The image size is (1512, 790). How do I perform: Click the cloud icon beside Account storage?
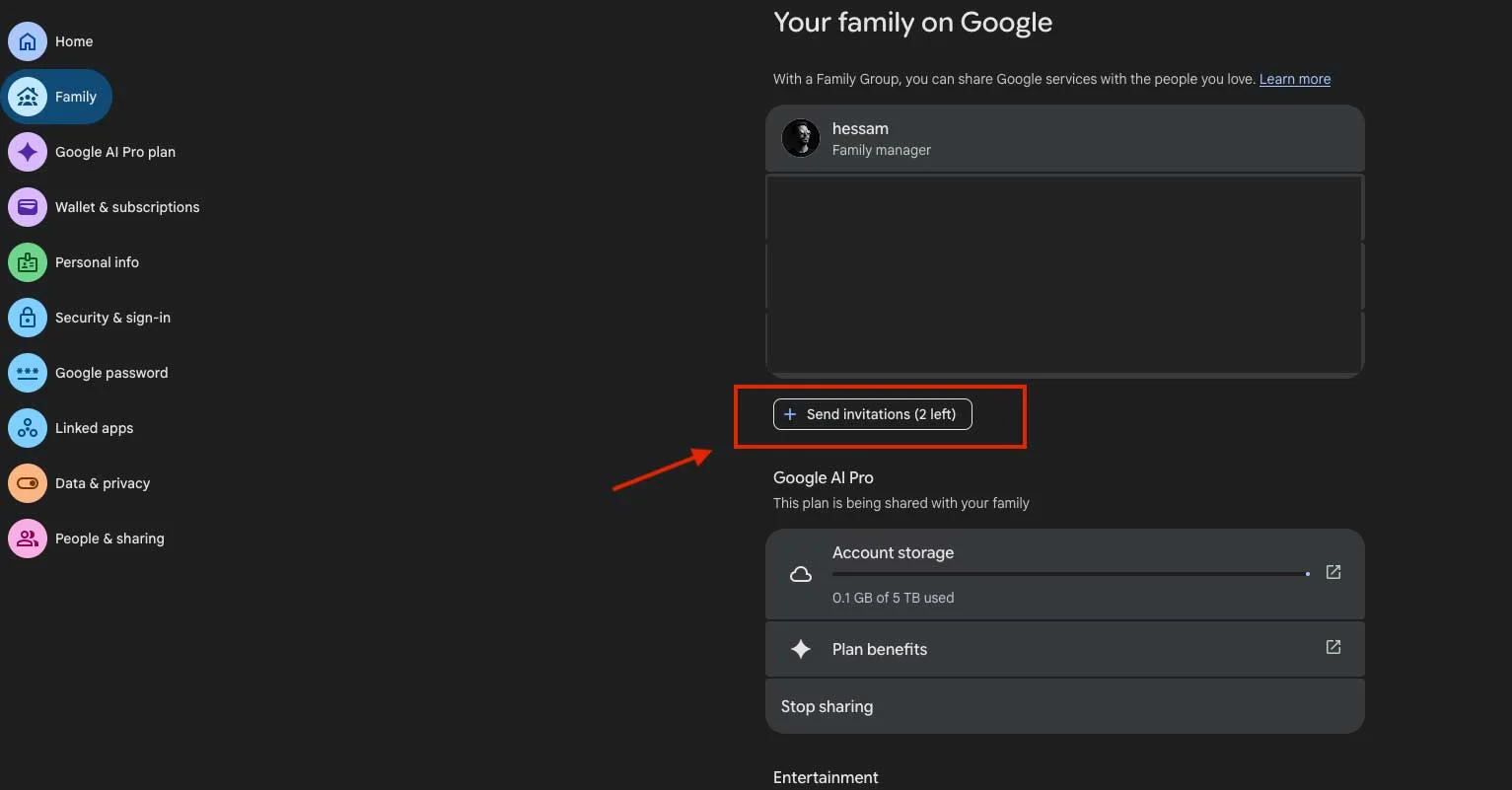pos(801,574)
